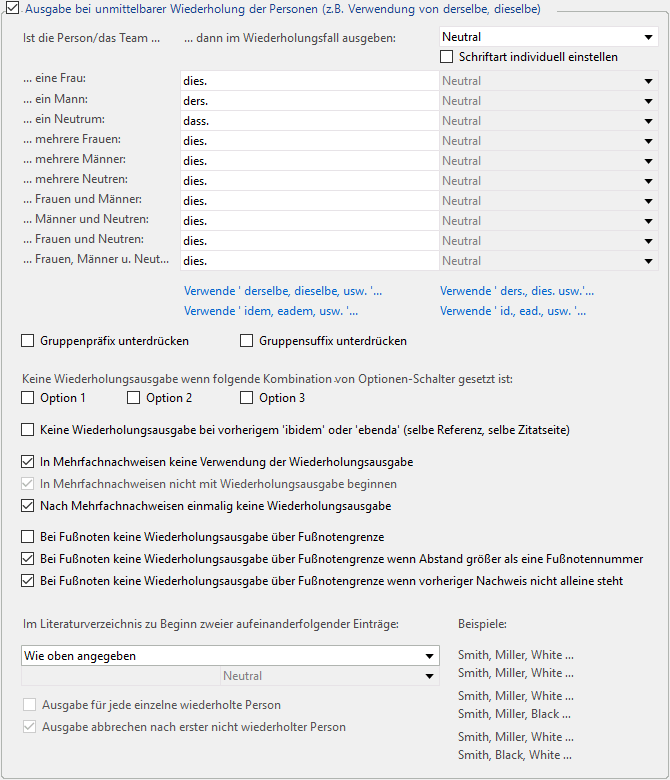Uncheck 'Ausgabe bei unmittelbarer Wiederholung der Personen'
This screenshot has height=780, width=670.
point(12,8)
